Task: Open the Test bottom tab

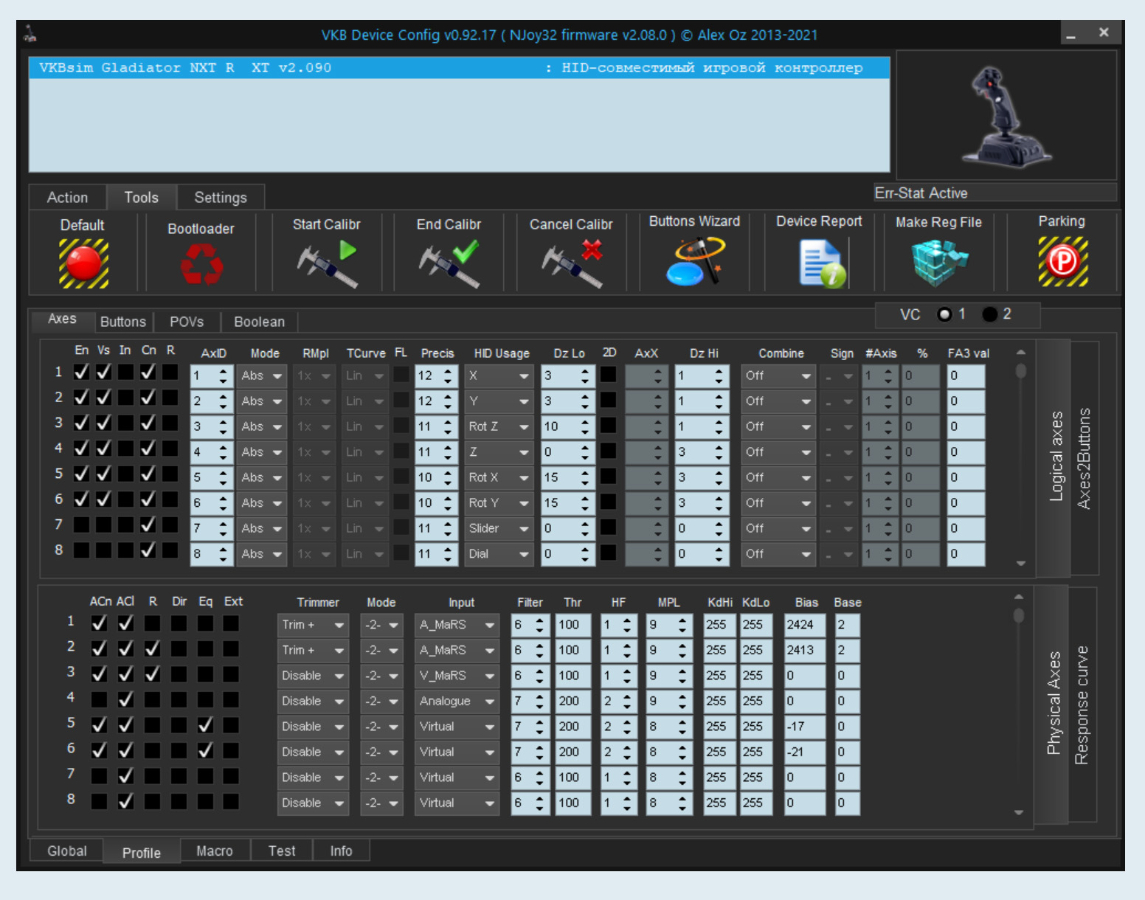Action: pyautogui.click(x=282, y=851)
